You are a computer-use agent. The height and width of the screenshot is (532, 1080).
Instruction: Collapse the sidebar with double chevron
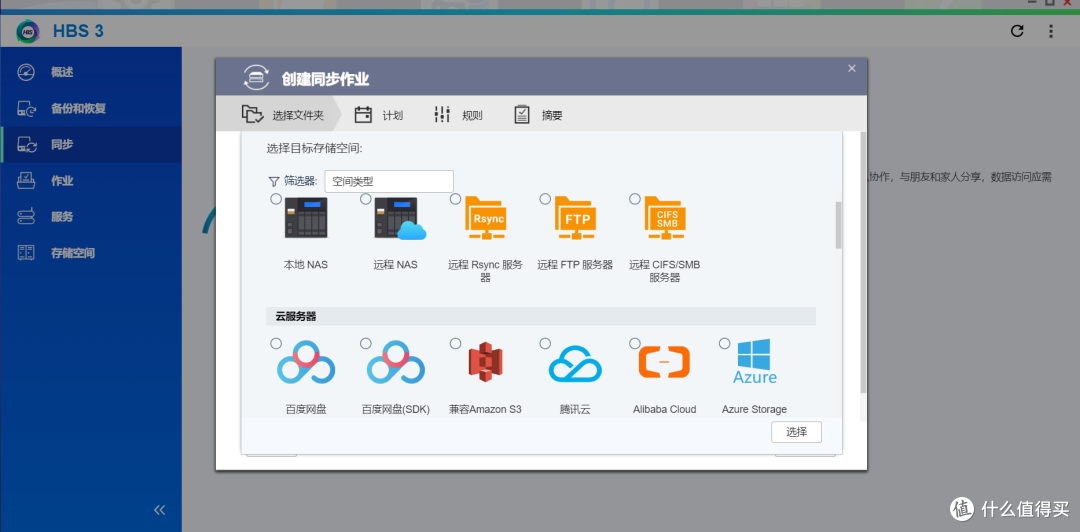click(160, 510)
